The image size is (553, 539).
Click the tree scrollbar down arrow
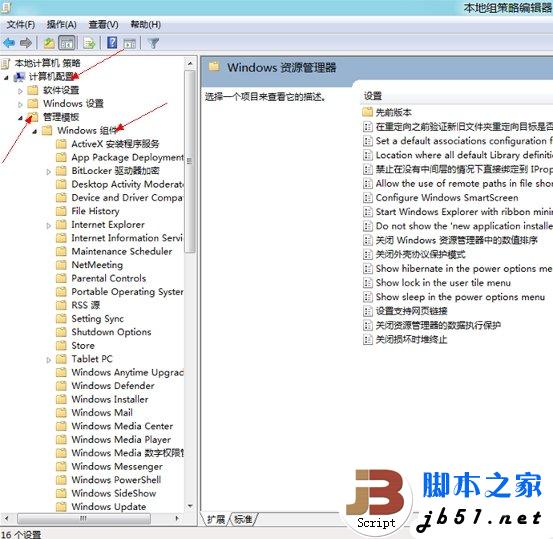(190, 506)
